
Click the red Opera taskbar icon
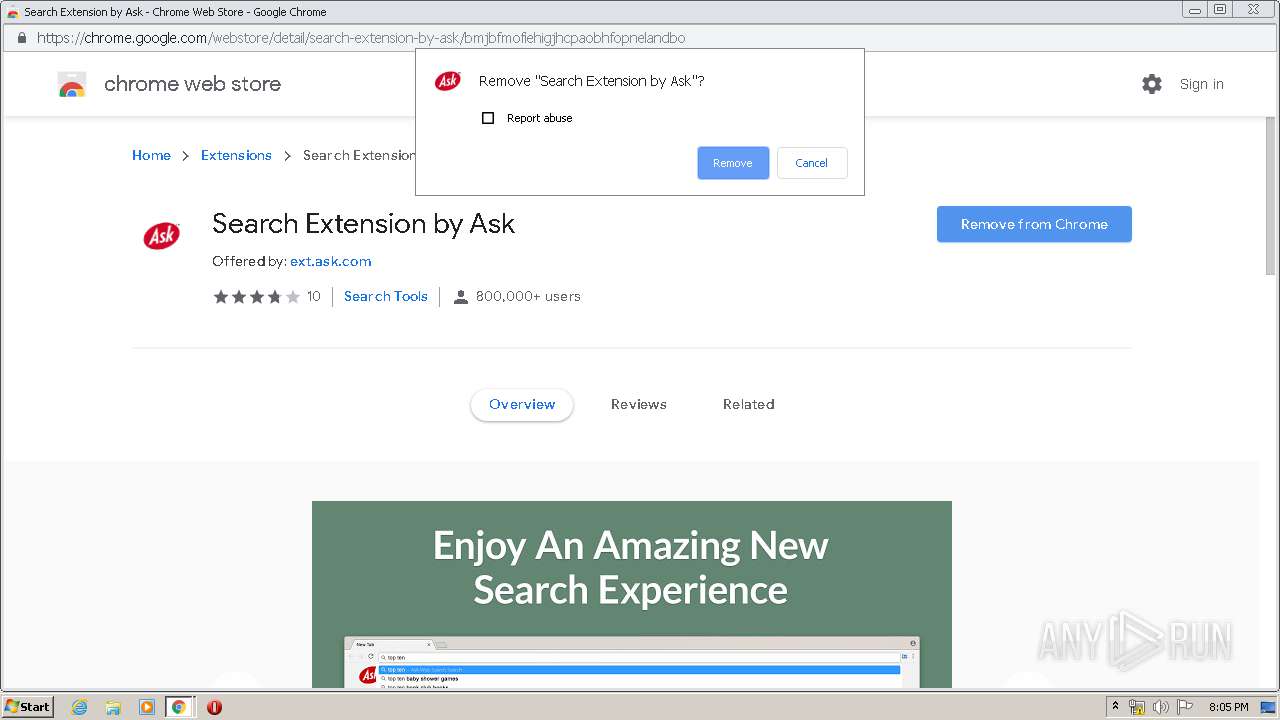point(214,707)
